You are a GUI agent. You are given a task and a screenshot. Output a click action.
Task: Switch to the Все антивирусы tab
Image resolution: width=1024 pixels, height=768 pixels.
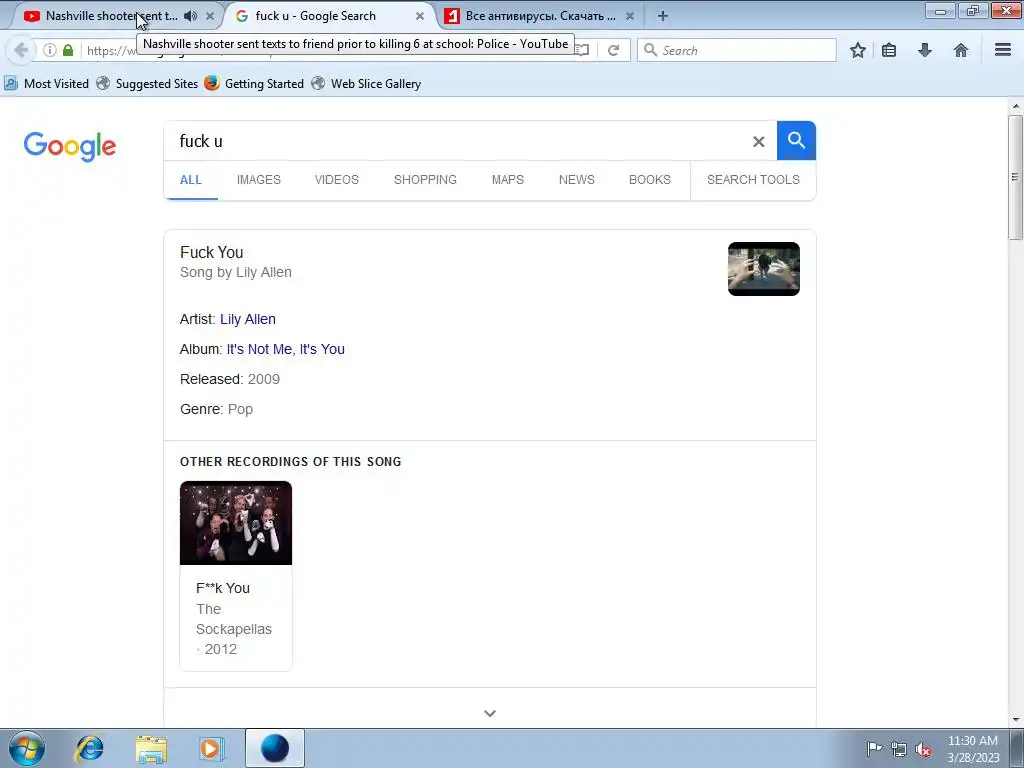pyautogui.click(x=539, y=16)
